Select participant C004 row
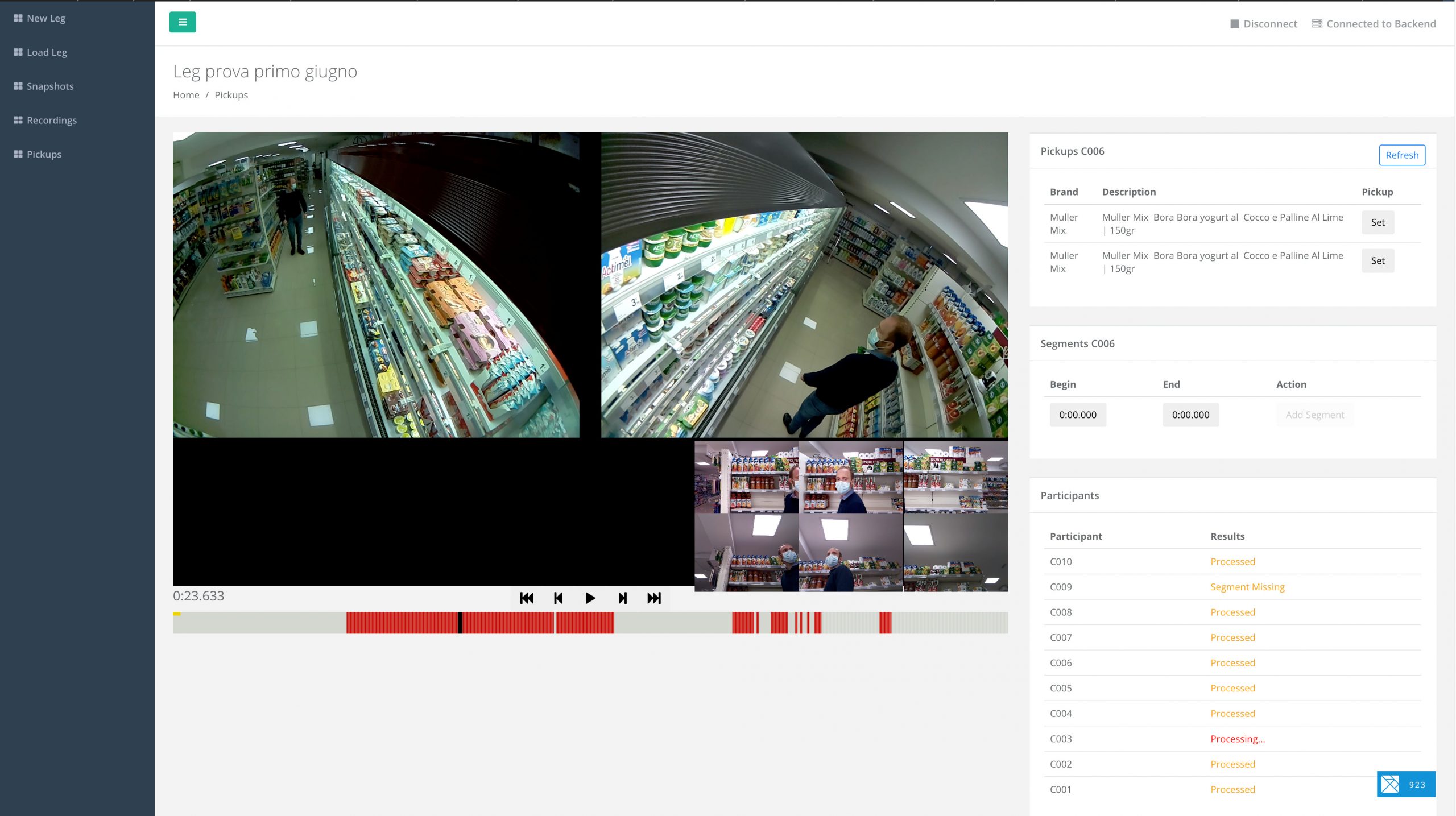 [x=1232, y=714]
